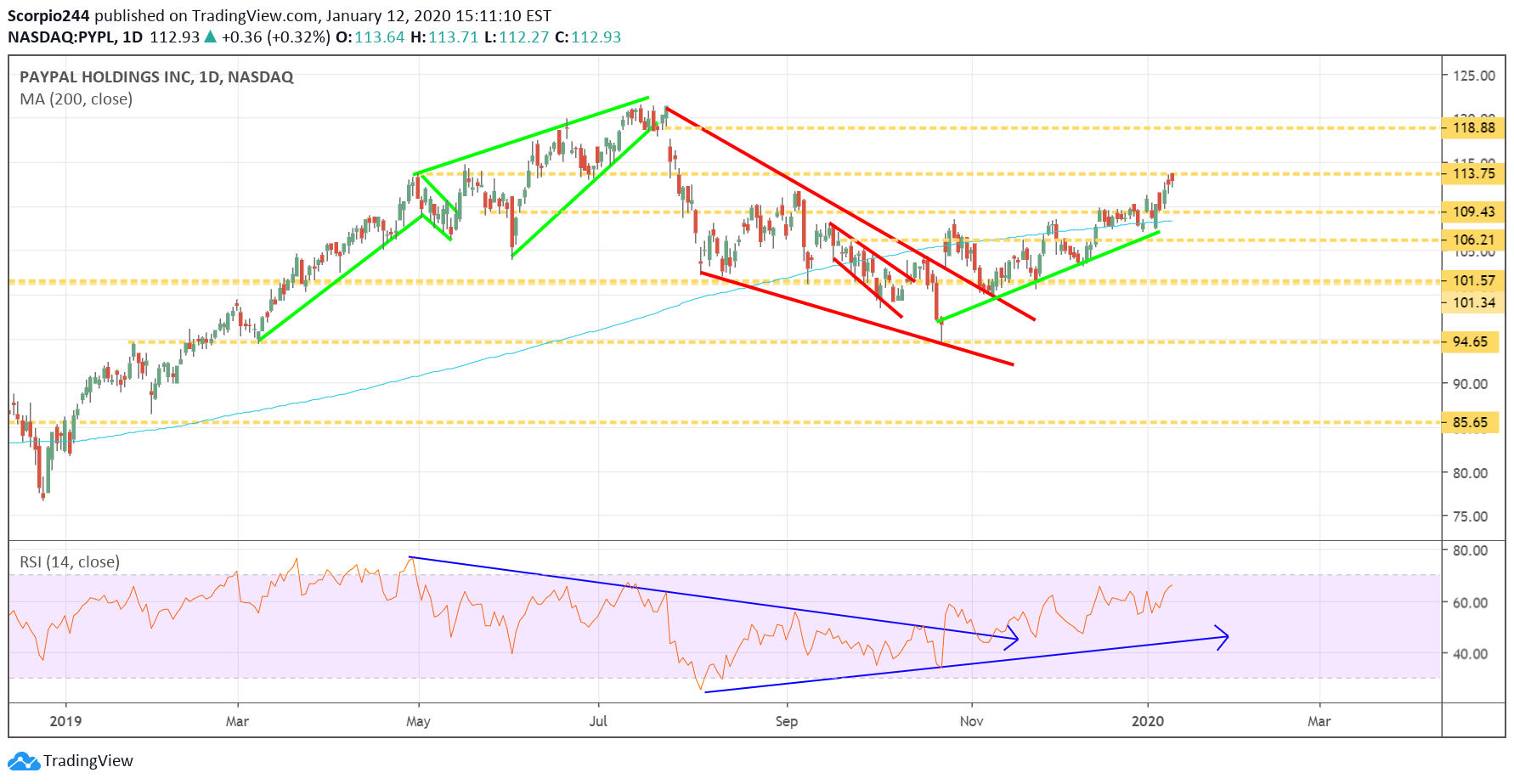Click the H:113.71 high price value

(x=444, y=37)
